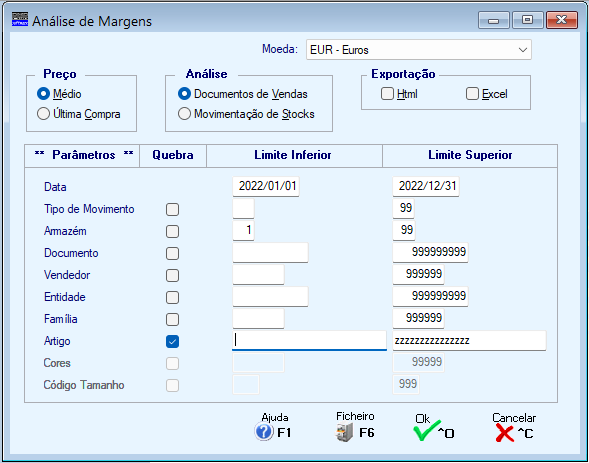Click the Data lower limit date field
This screenshot has width=589, height=463.
click(266, 186)
